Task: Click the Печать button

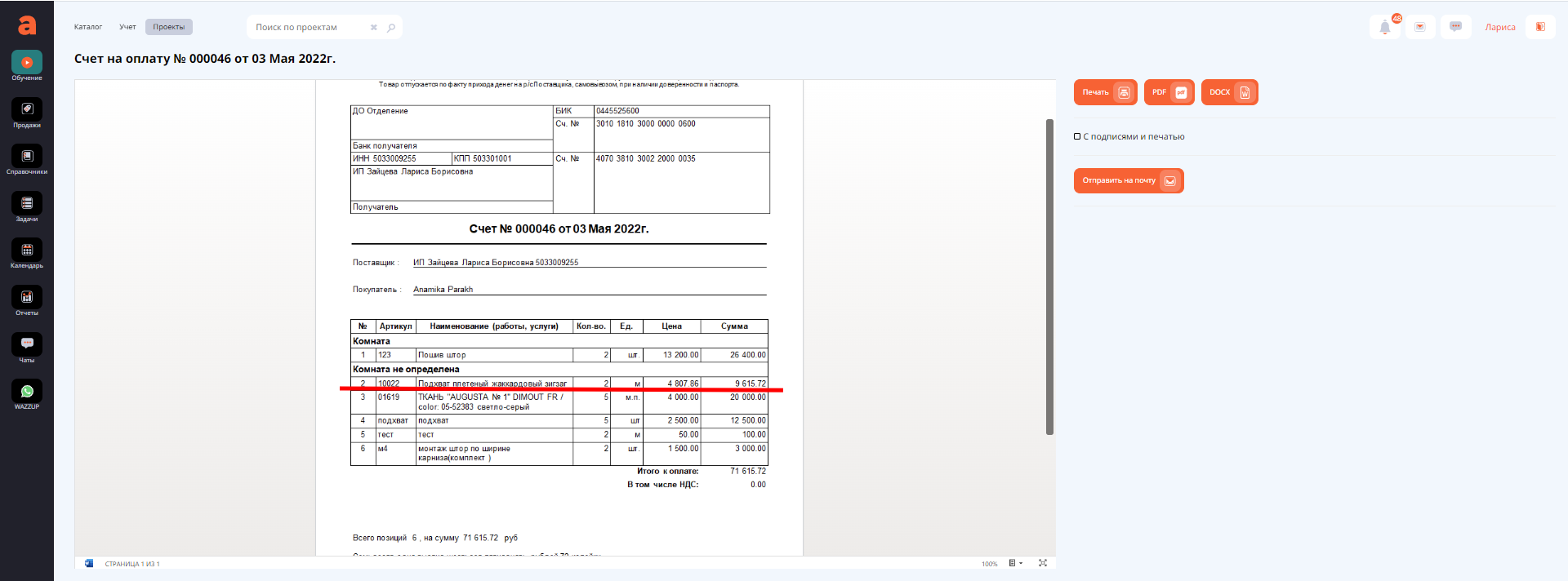Action: pos(1105,92)
